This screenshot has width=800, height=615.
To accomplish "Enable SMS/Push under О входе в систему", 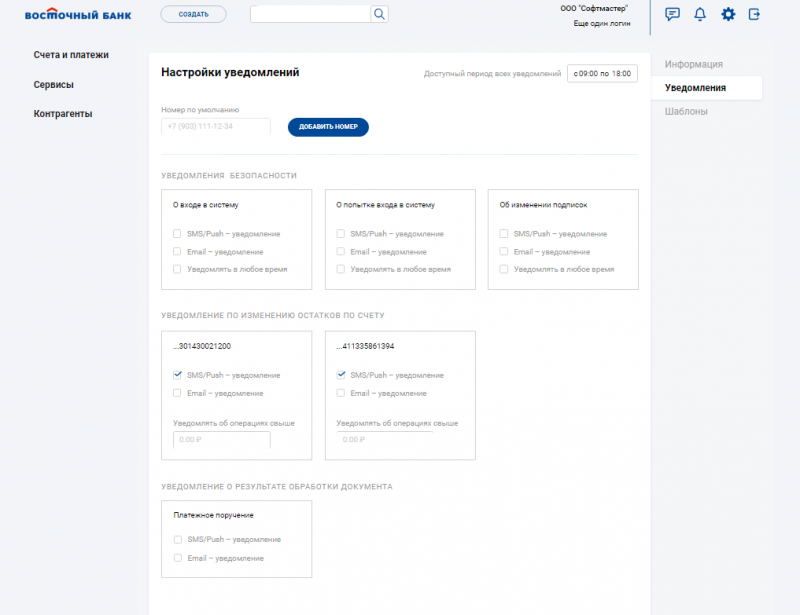I will [x=177, y=234].
